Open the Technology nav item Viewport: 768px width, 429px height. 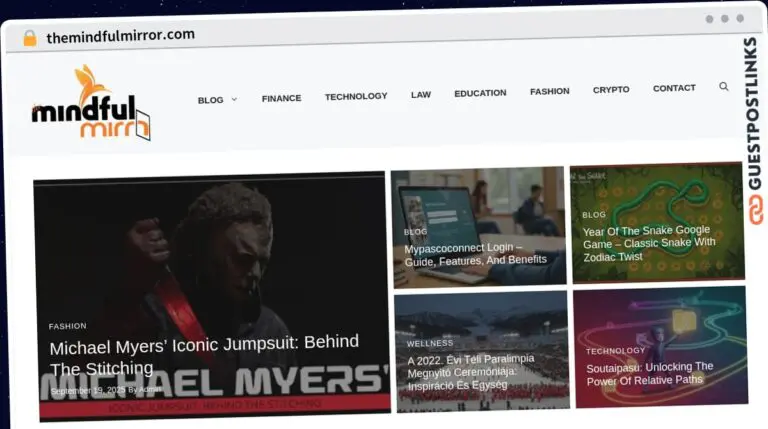point(356,96)
